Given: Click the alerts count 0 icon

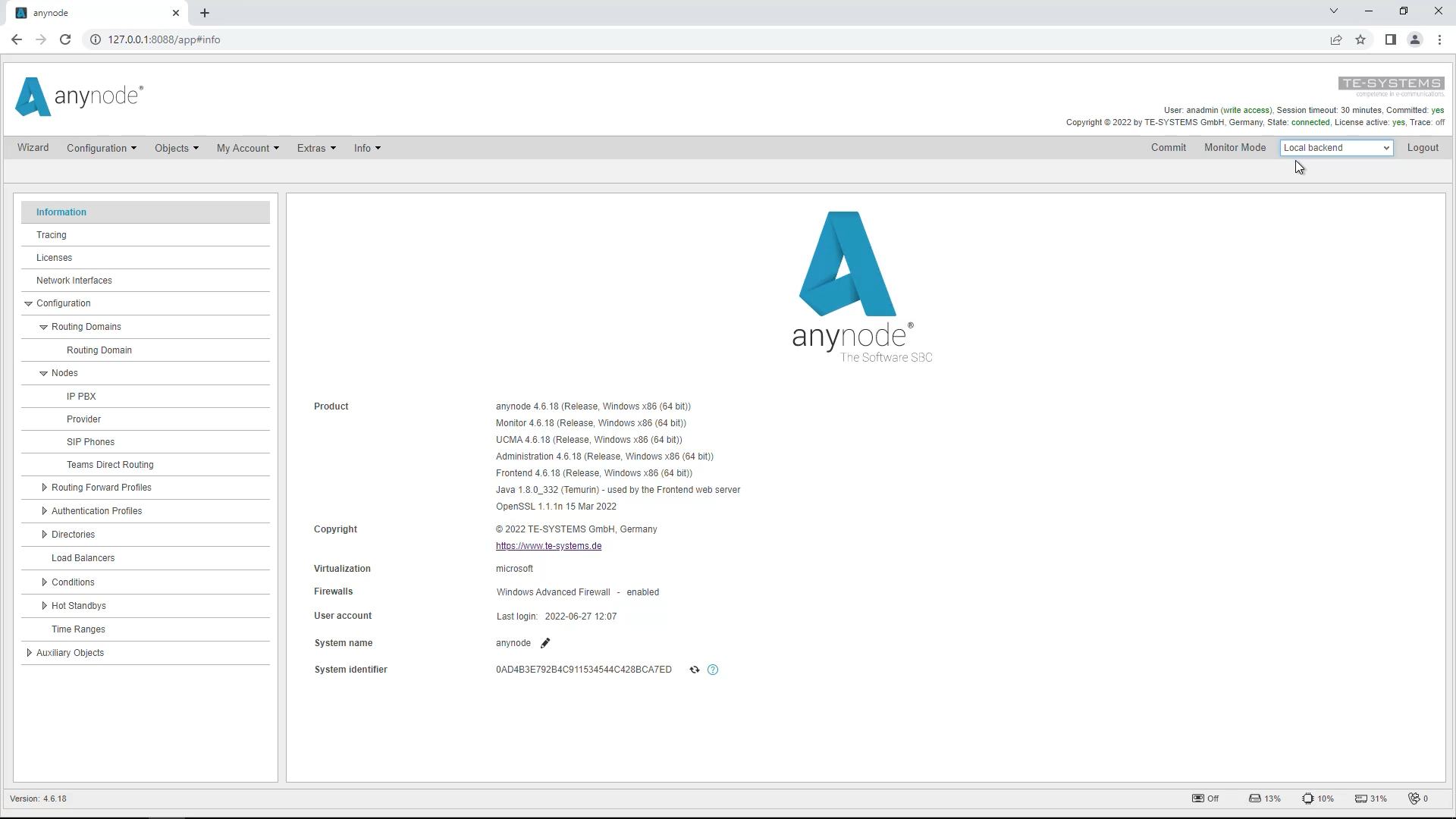Looking at the screenshot, I should pos(1418,799).
